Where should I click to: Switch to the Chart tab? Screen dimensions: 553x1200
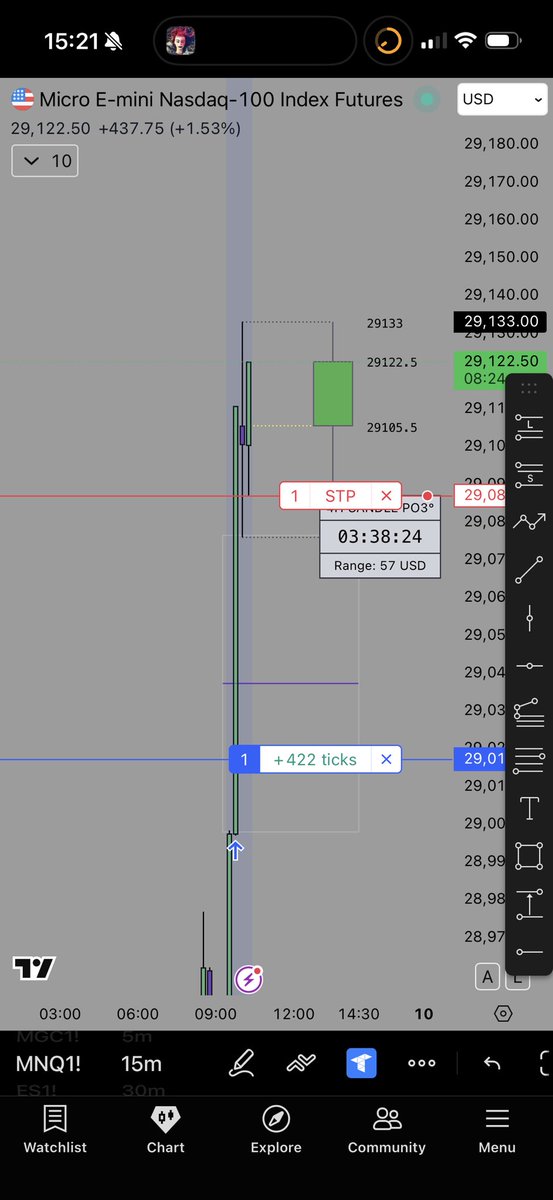(166, 1129)
